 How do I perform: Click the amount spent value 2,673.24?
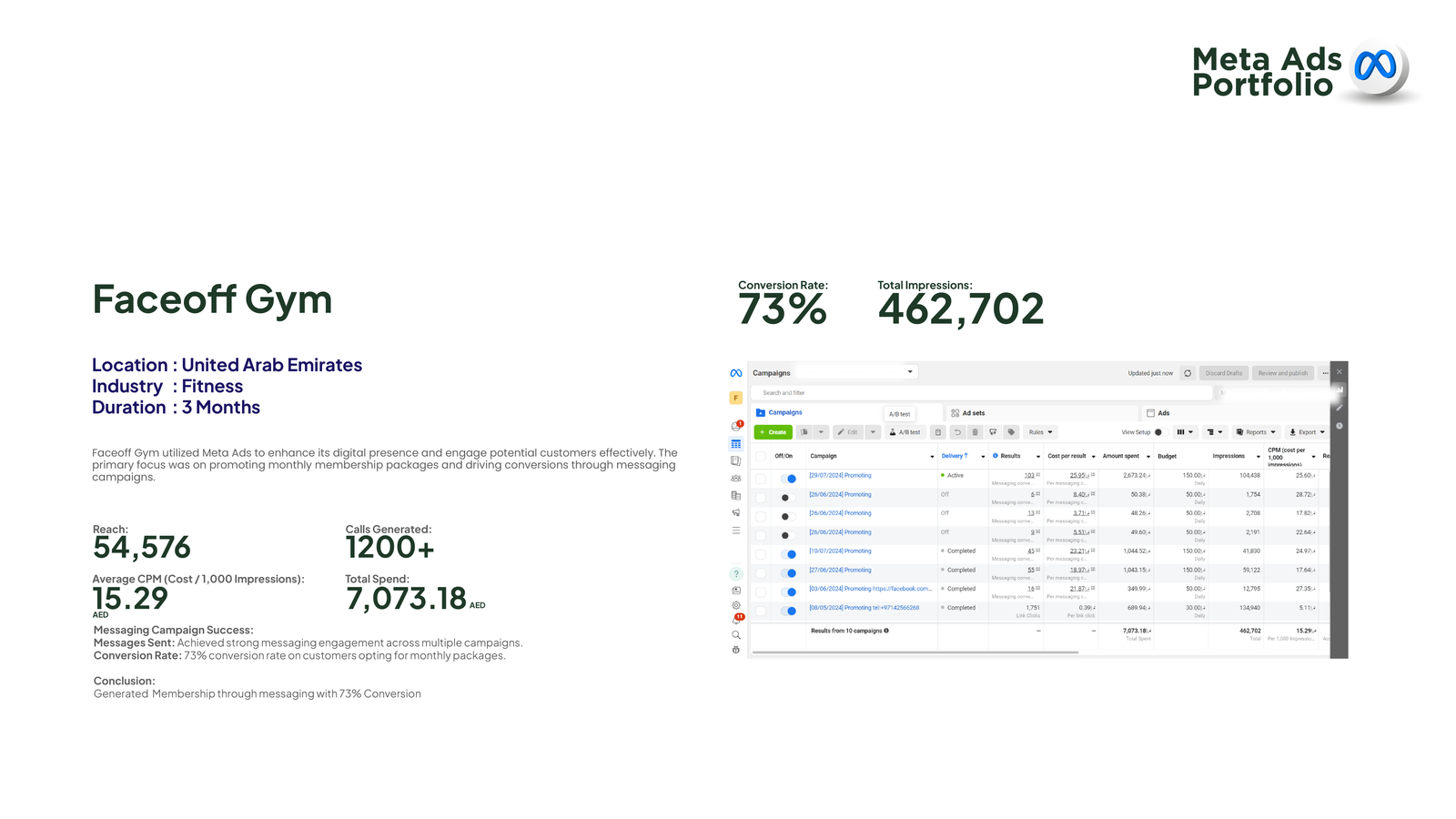pyautogui.click(x=1137, y=475)
